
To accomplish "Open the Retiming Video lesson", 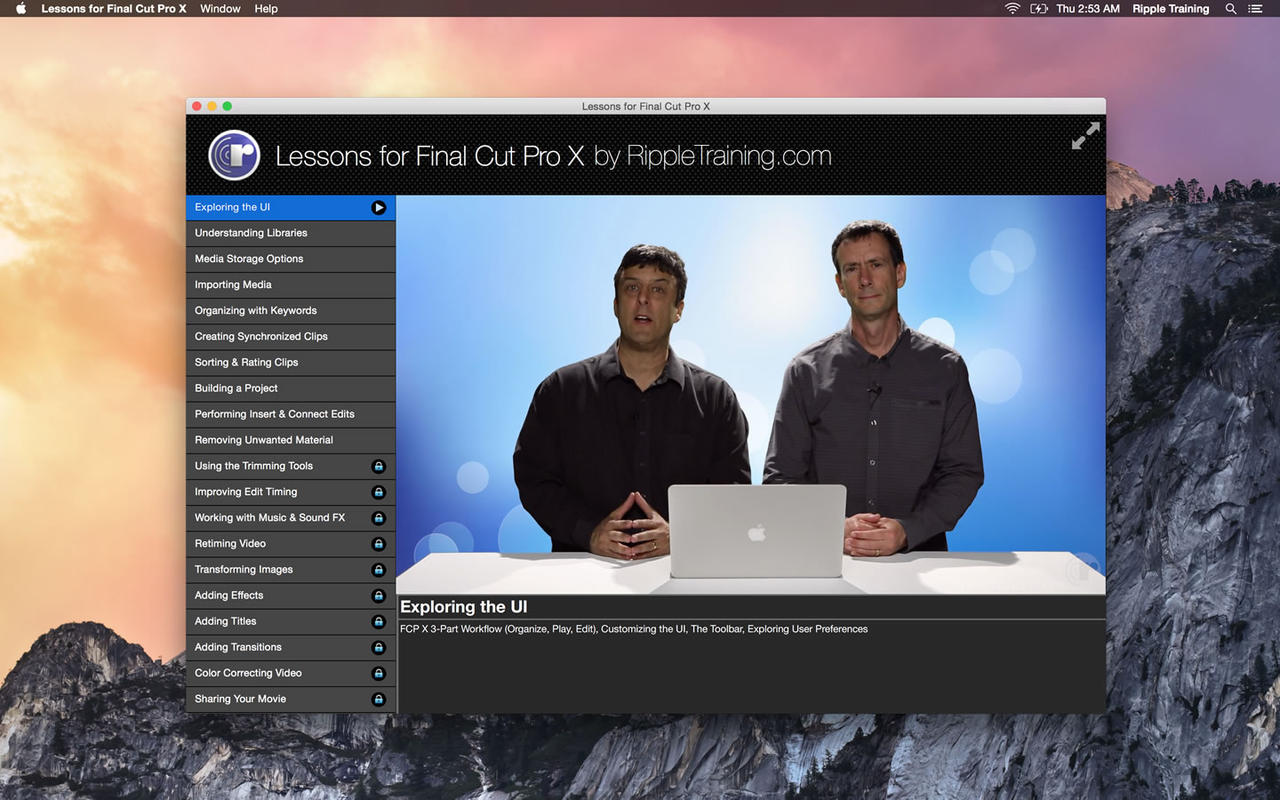I will [x=291, y=544].
